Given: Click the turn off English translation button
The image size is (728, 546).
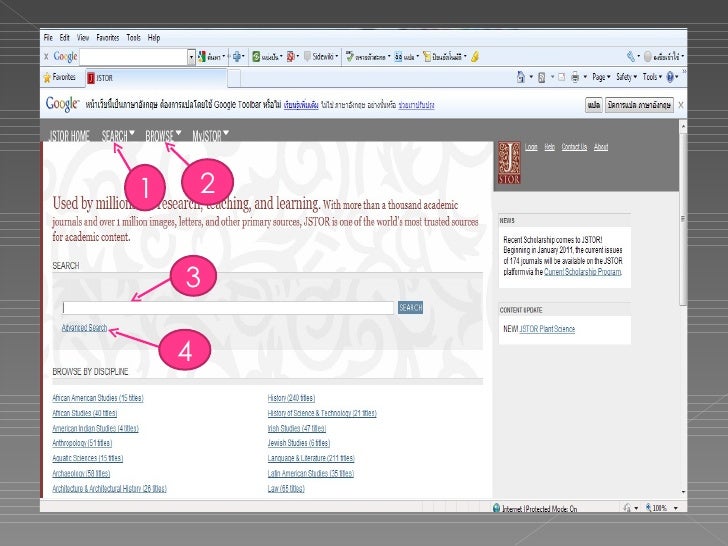Looking at the screenshot, I should 639,105.
